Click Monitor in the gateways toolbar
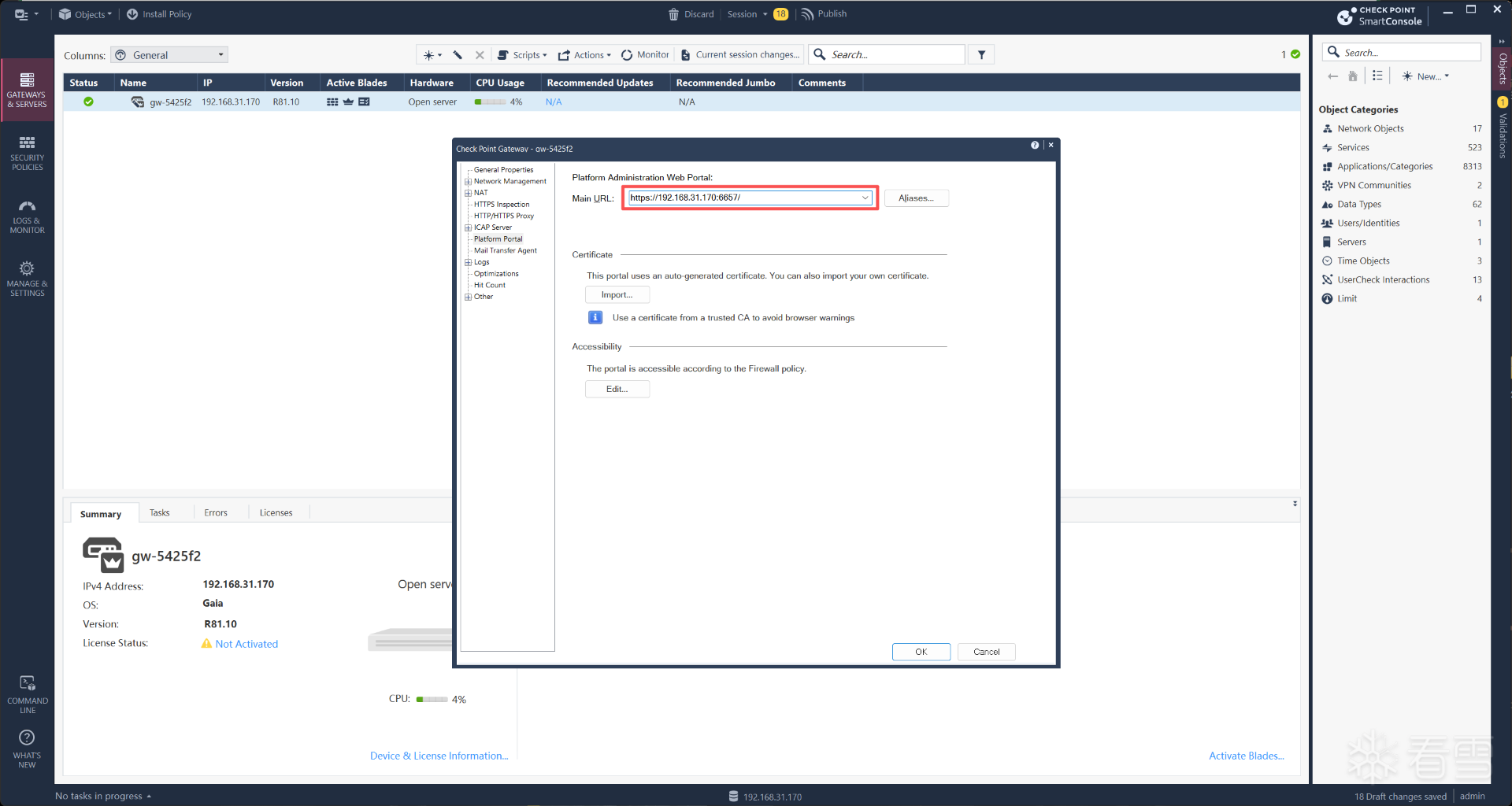The width and height of the screenshot is (1512, 806). tap(645, 55)
